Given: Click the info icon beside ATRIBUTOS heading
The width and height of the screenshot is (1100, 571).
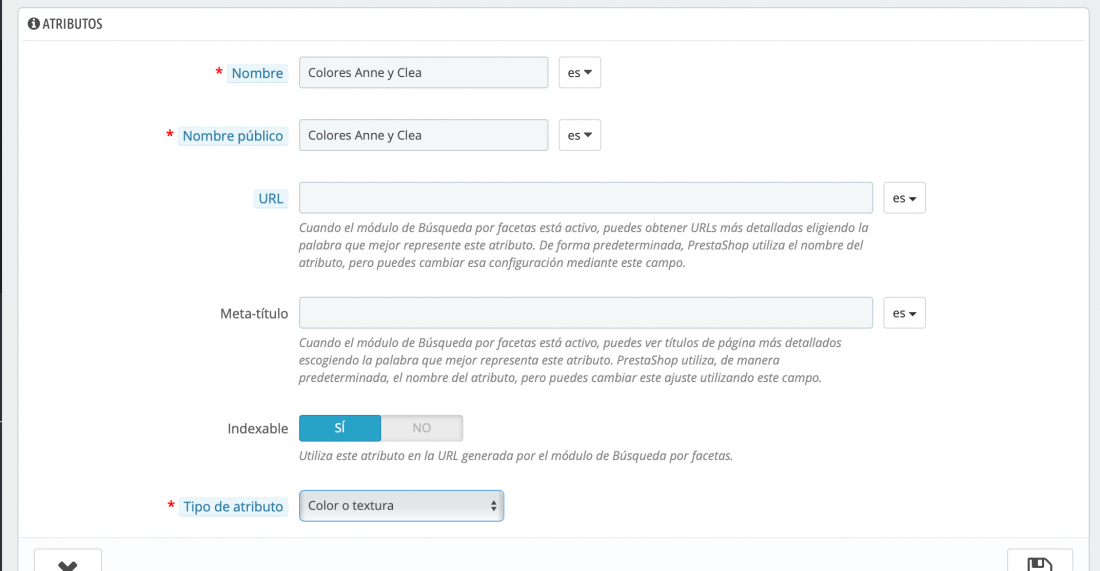Looking at the screenshot, I should coord(34,24).
